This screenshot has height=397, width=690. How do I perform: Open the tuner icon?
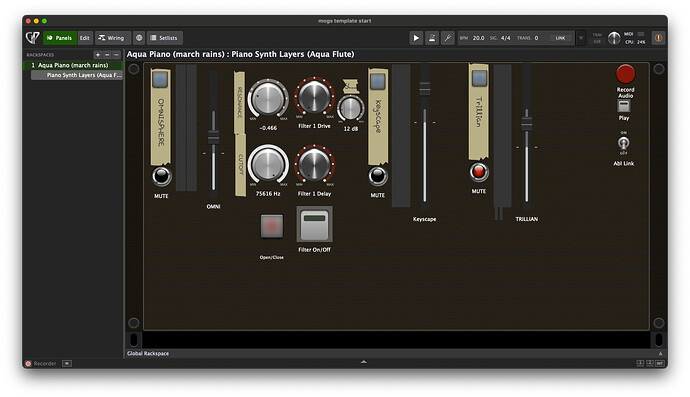point(448,38)
